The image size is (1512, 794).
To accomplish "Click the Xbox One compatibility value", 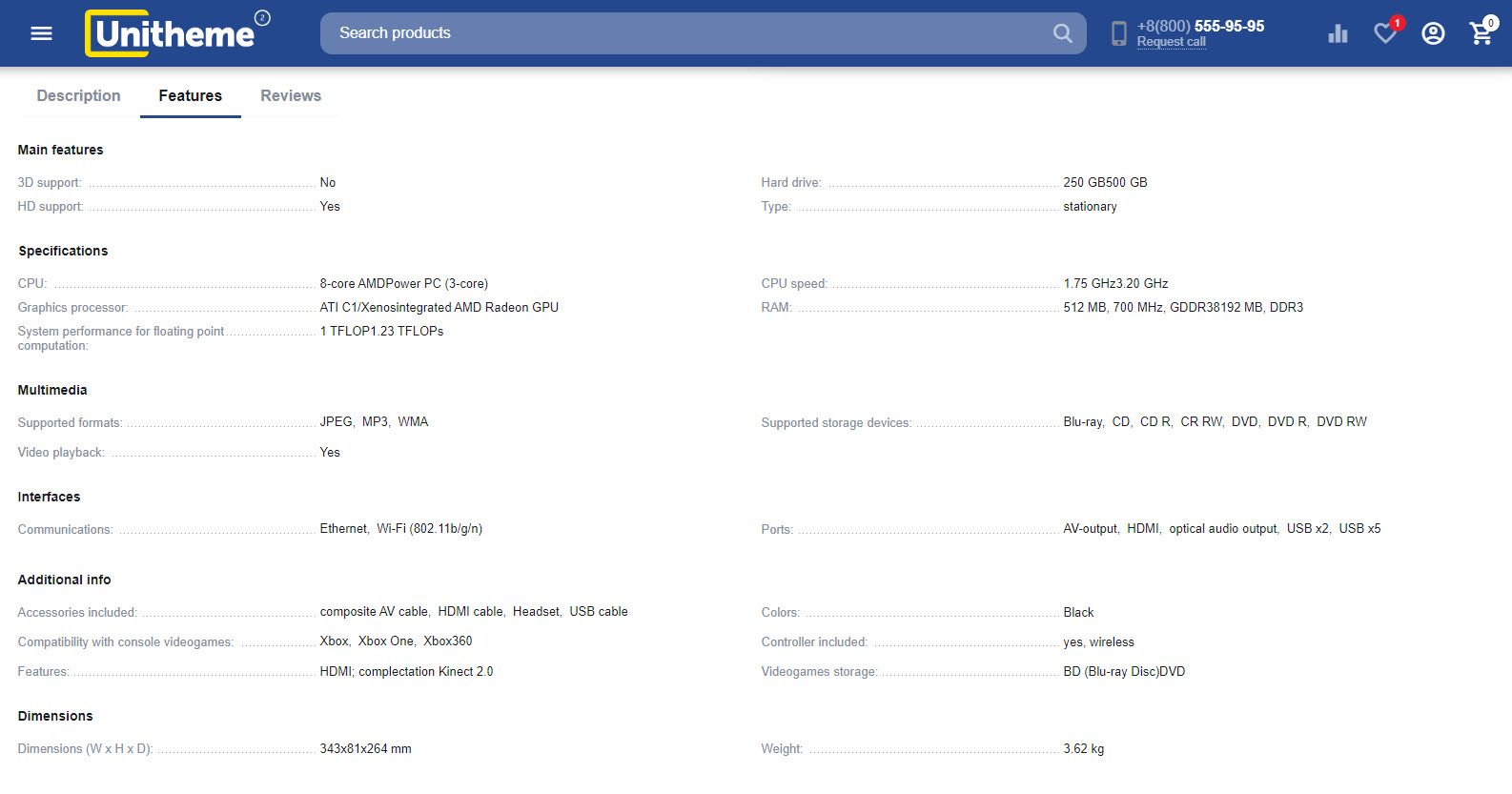I will tap(386, 641).
